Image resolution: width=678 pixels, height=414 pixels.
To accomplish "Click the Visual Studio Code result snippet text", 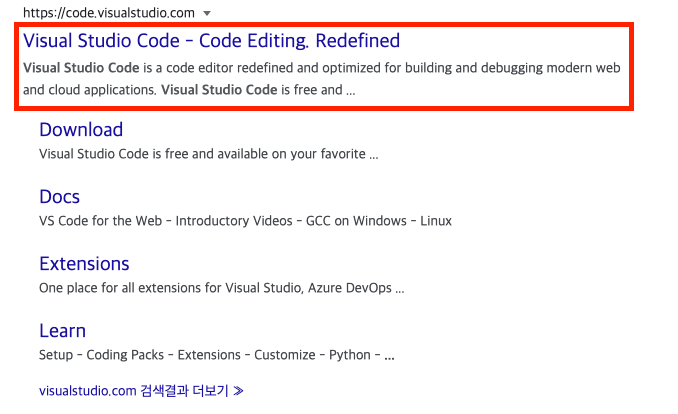I will click(320, 79).
